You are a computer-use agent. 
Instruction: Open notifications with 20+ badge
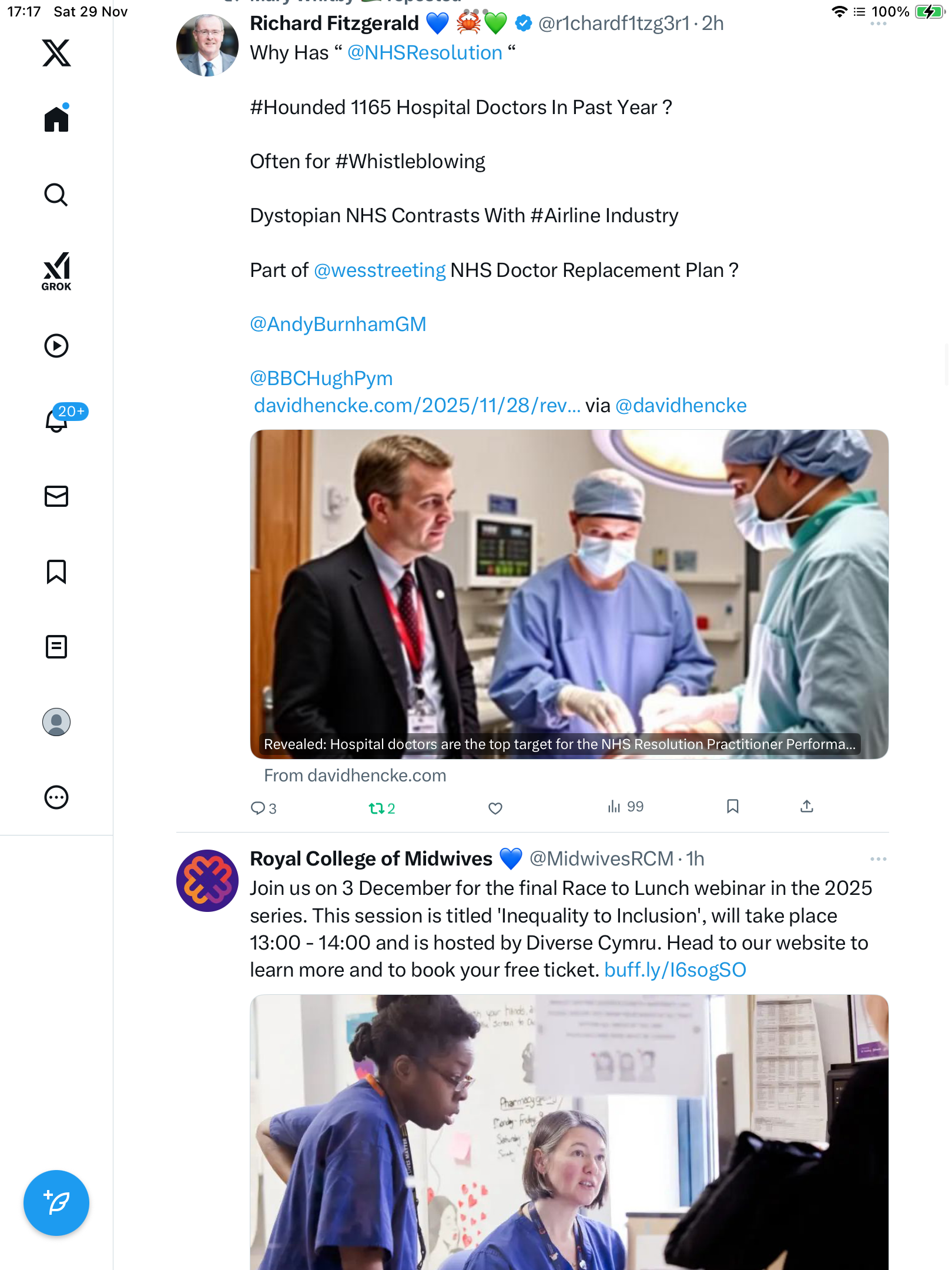click(57, 420)
